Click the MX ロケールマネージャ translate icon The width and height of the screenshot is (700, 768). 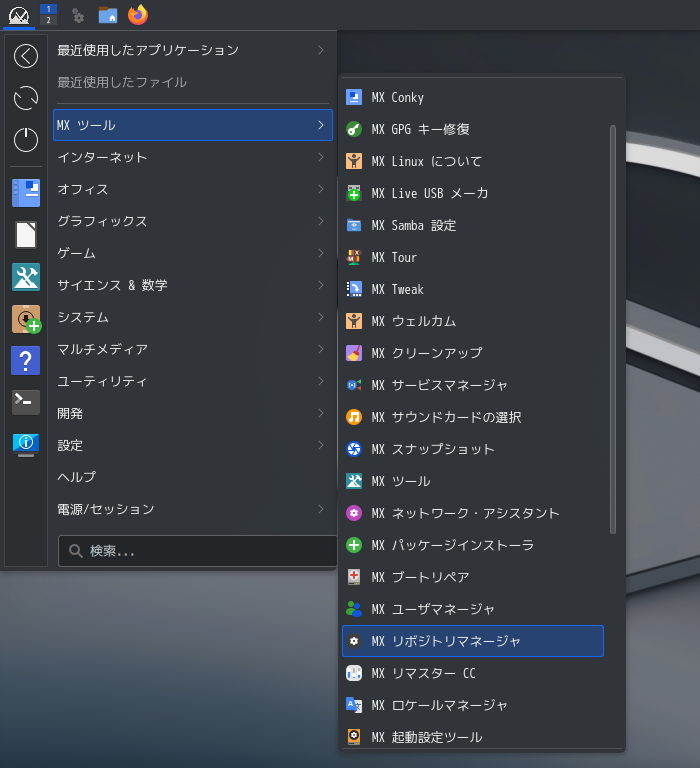(x=354, y=705)
